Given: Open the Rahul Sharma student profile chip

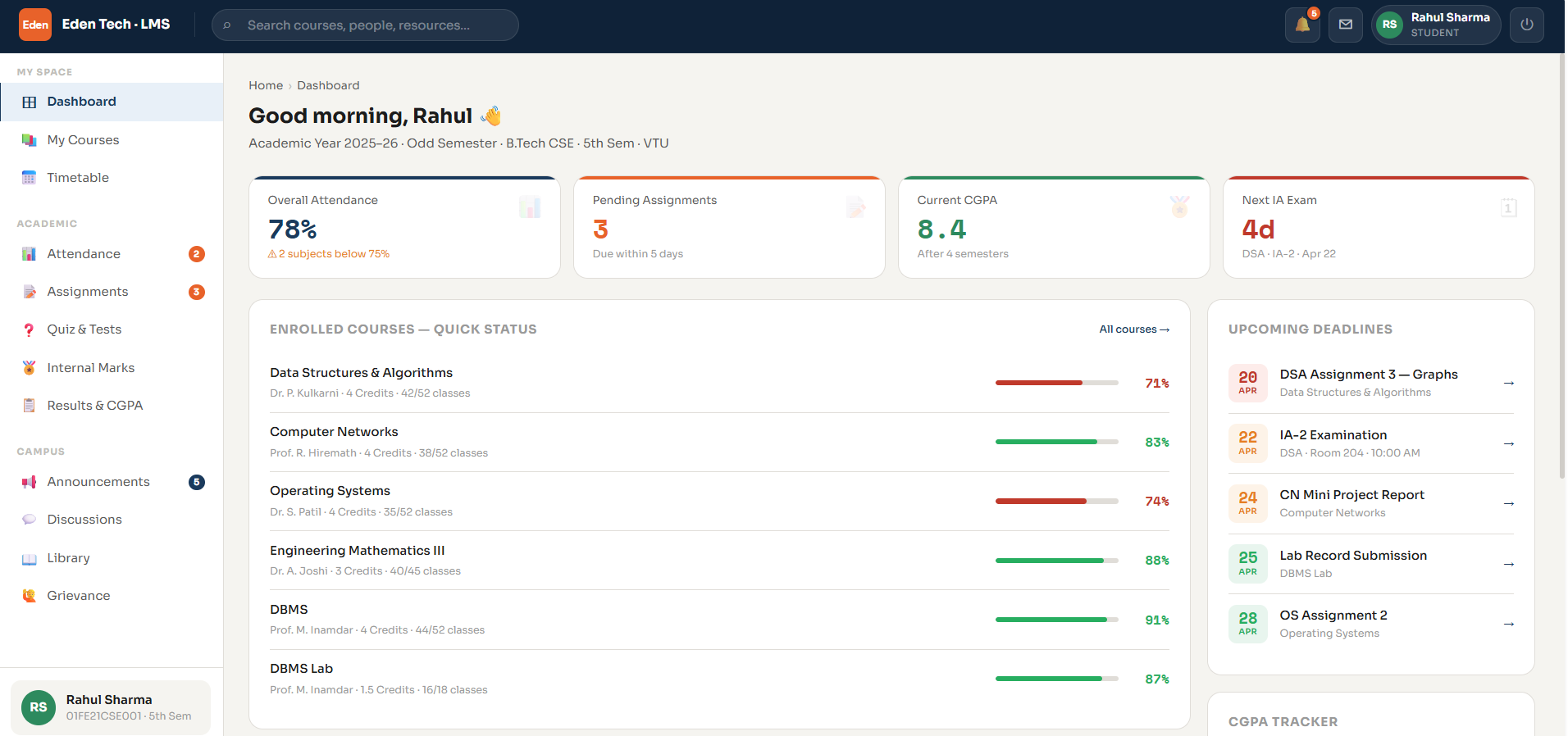Looking at the screenshot, I should tap(1436, 25).
